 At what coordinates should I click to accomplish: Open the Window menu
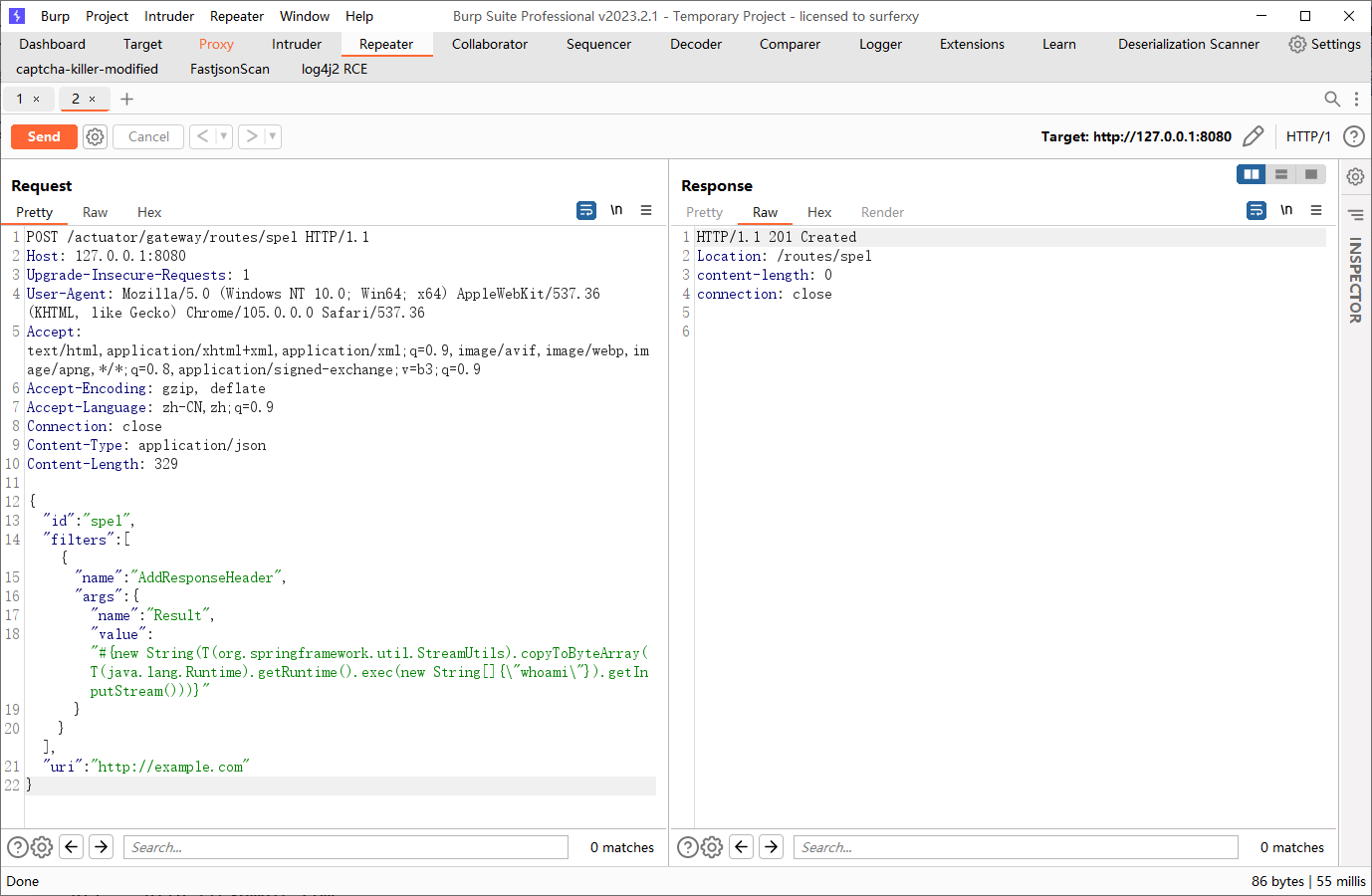pyautogui.click(x=305, y=16)
